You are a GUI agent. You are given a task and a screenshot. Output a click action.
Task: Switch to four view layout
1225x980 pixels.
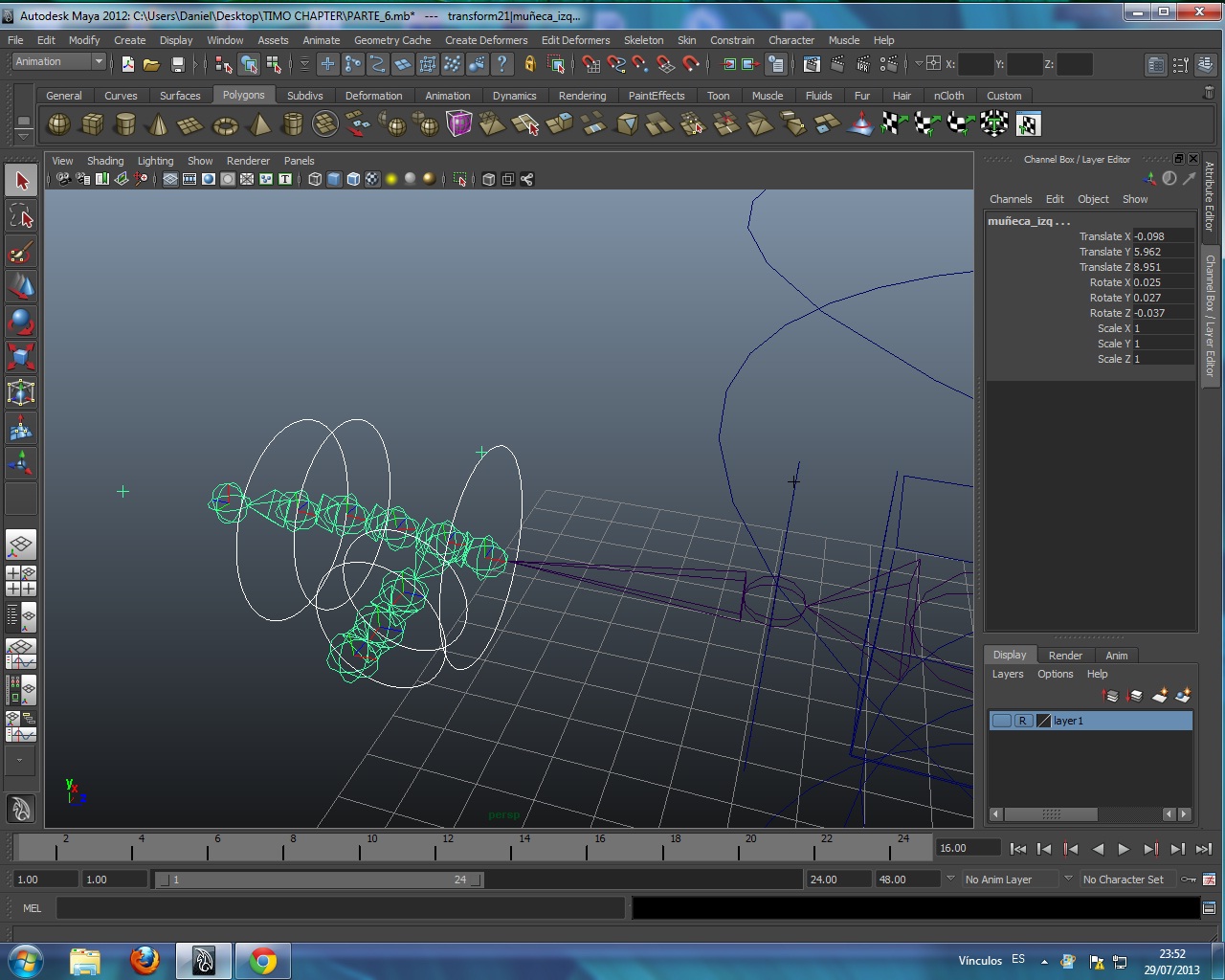tap(21, 581)
